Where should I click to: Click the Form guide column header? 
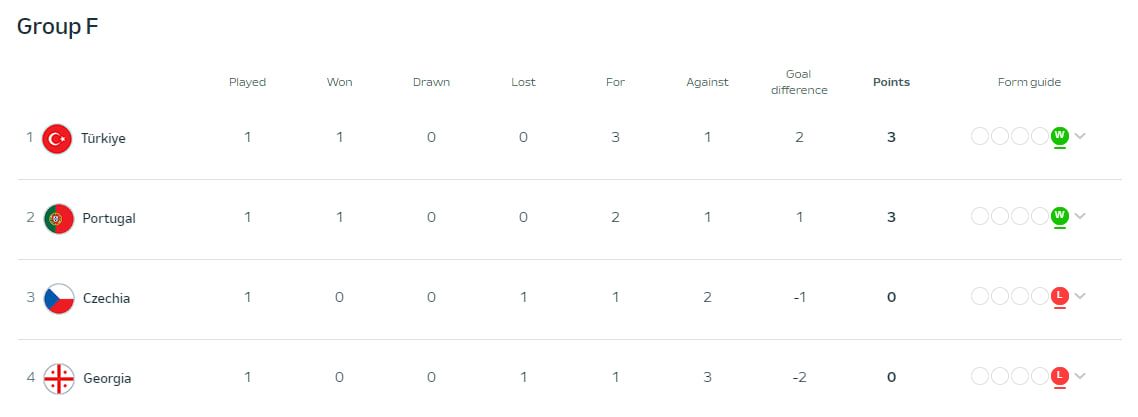[x=1029, y=82]
